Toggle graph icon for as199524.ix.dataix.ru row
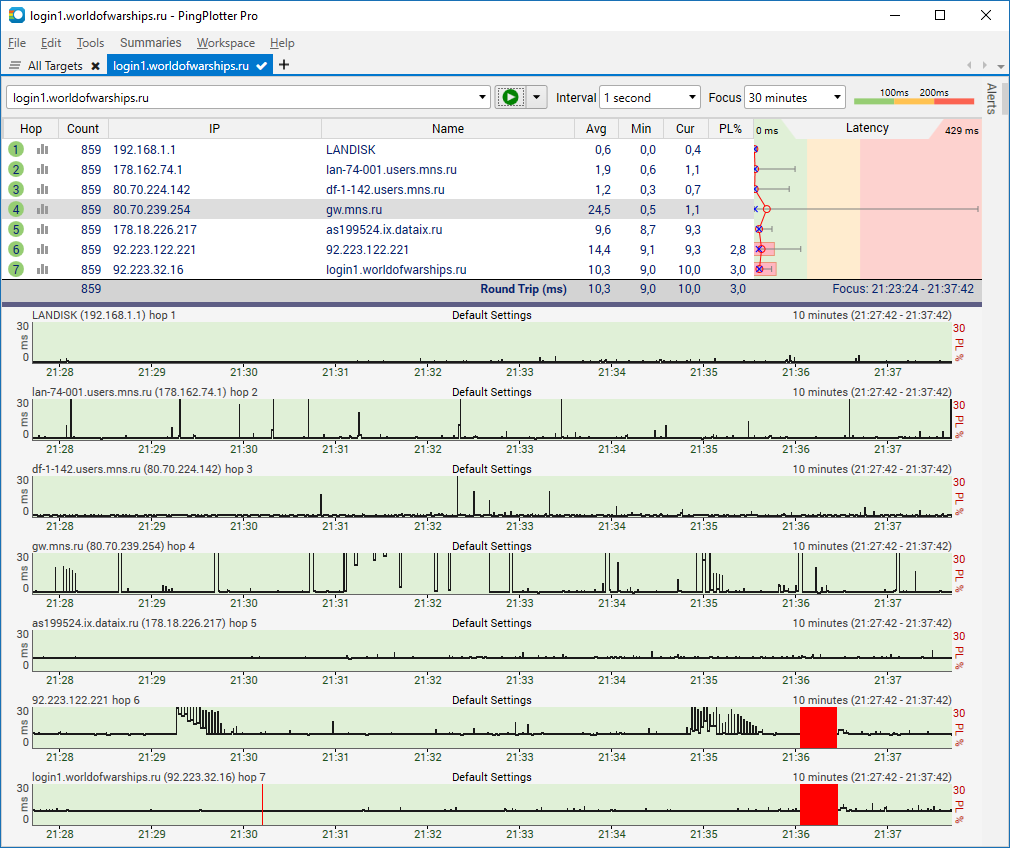1010x848 pixels. tap(43, 229)
